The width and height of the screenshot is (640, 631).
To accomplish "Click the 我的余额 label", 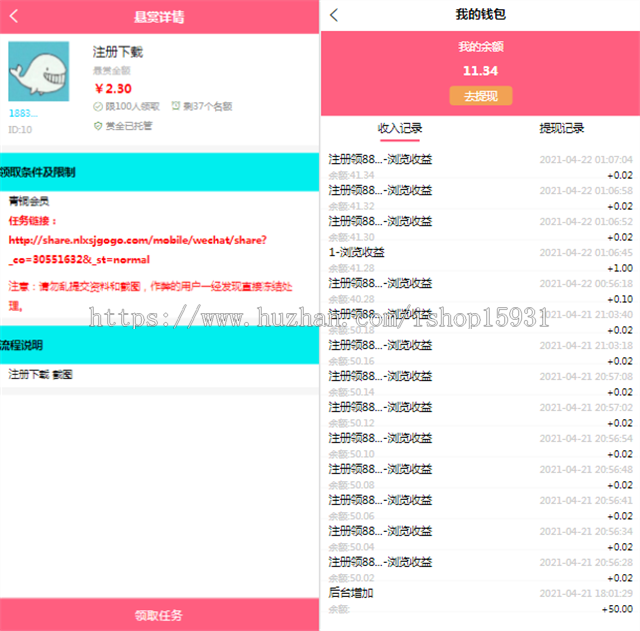I will (480, 47).
